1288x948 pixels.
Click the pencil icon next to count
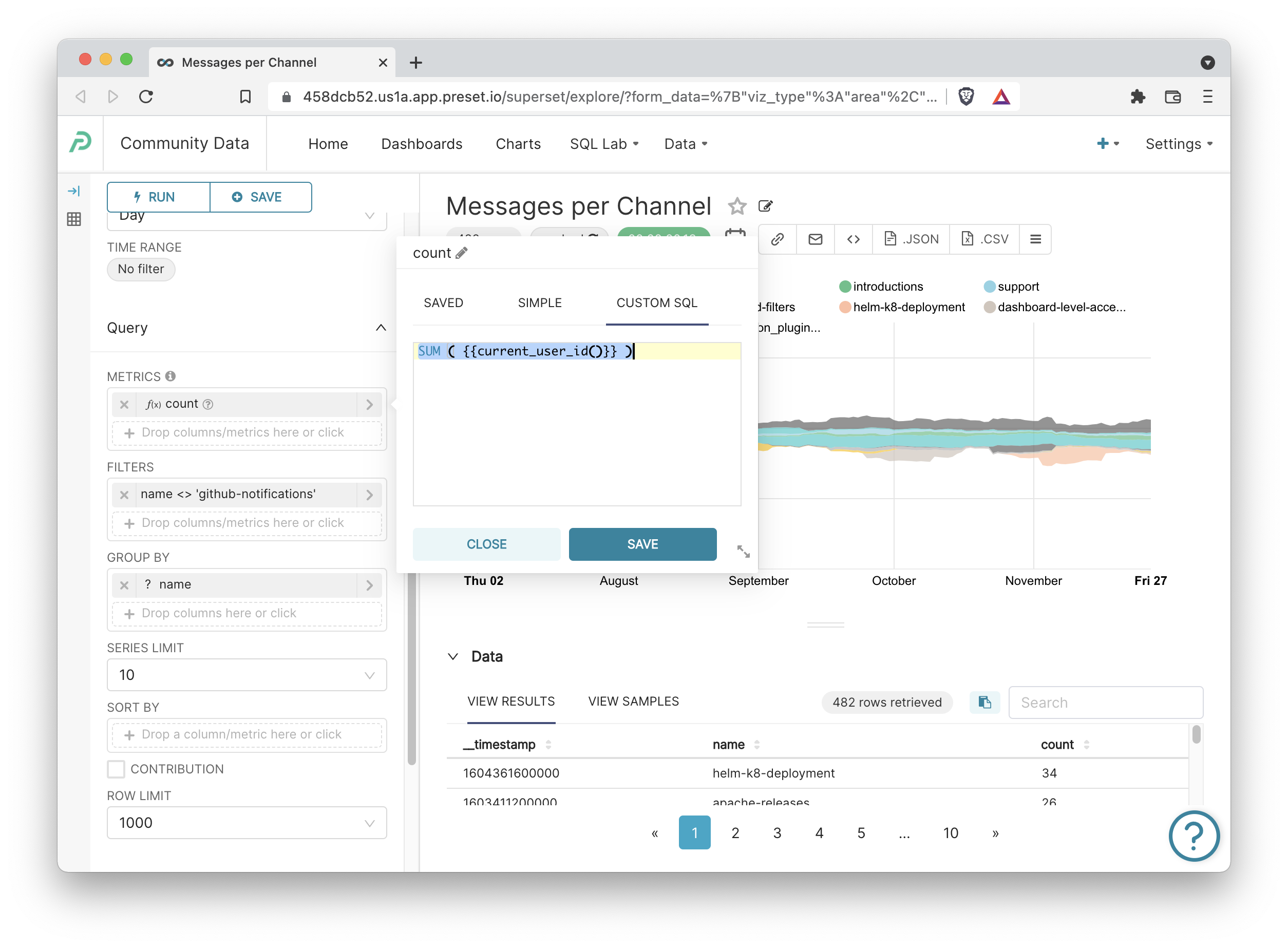click(x=461, y=253)
